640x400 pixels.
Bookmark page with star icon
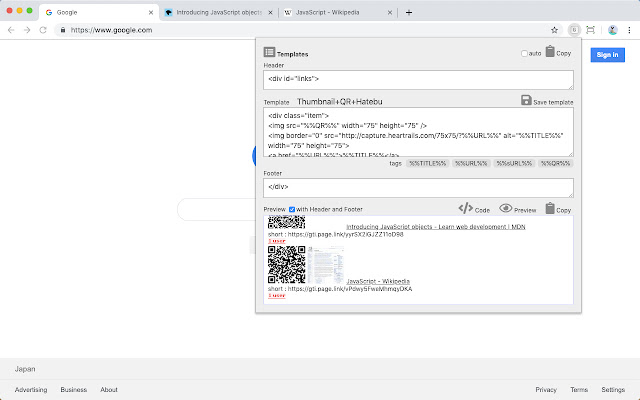[554, 30]
